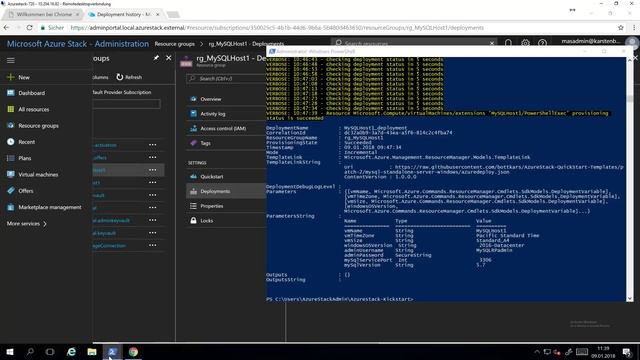Open All resources in sidebar
The image size is (640, 360).
[33, 109]
